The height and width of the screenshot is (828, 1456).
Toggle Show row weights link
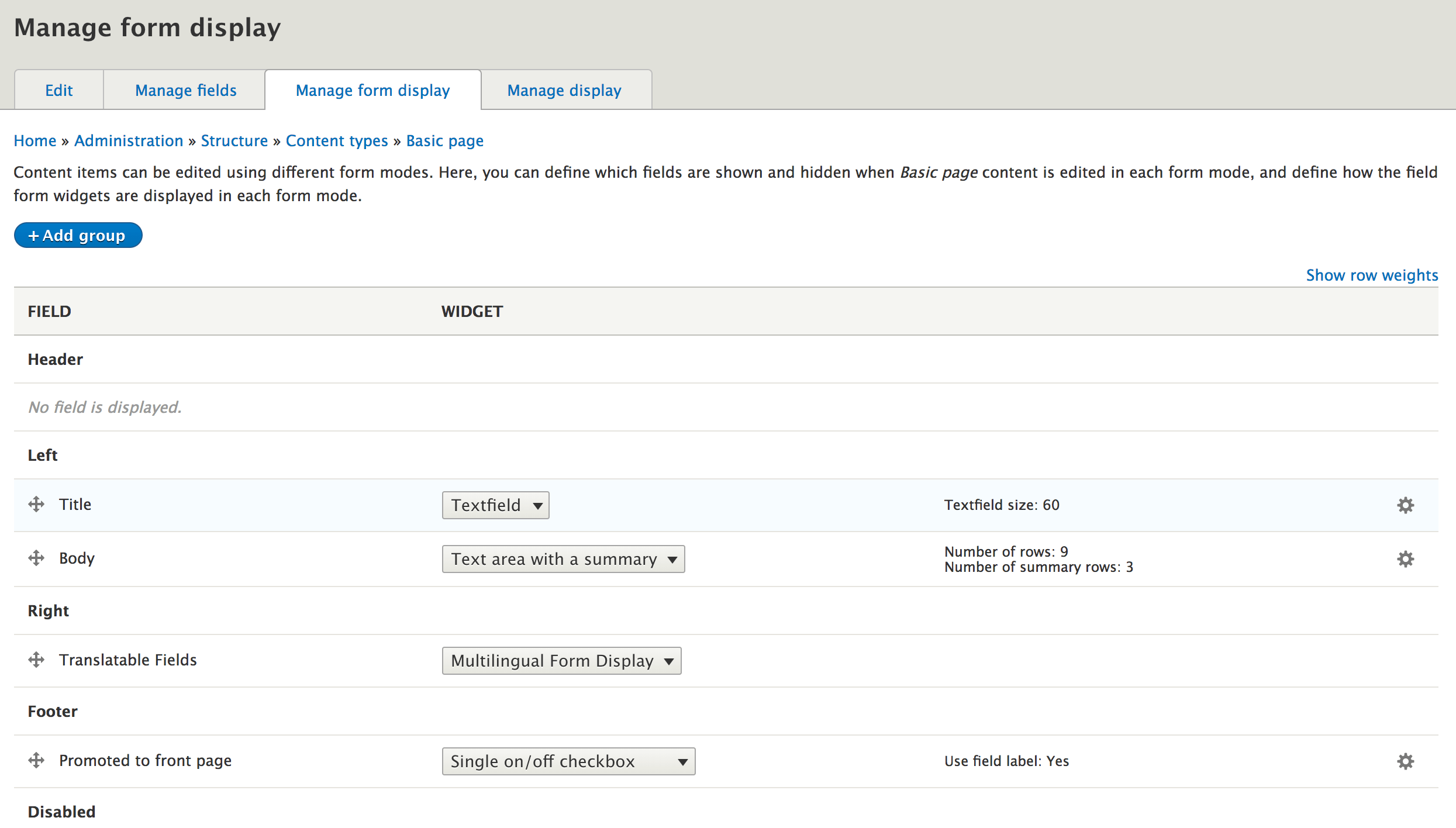point(1372,275)
